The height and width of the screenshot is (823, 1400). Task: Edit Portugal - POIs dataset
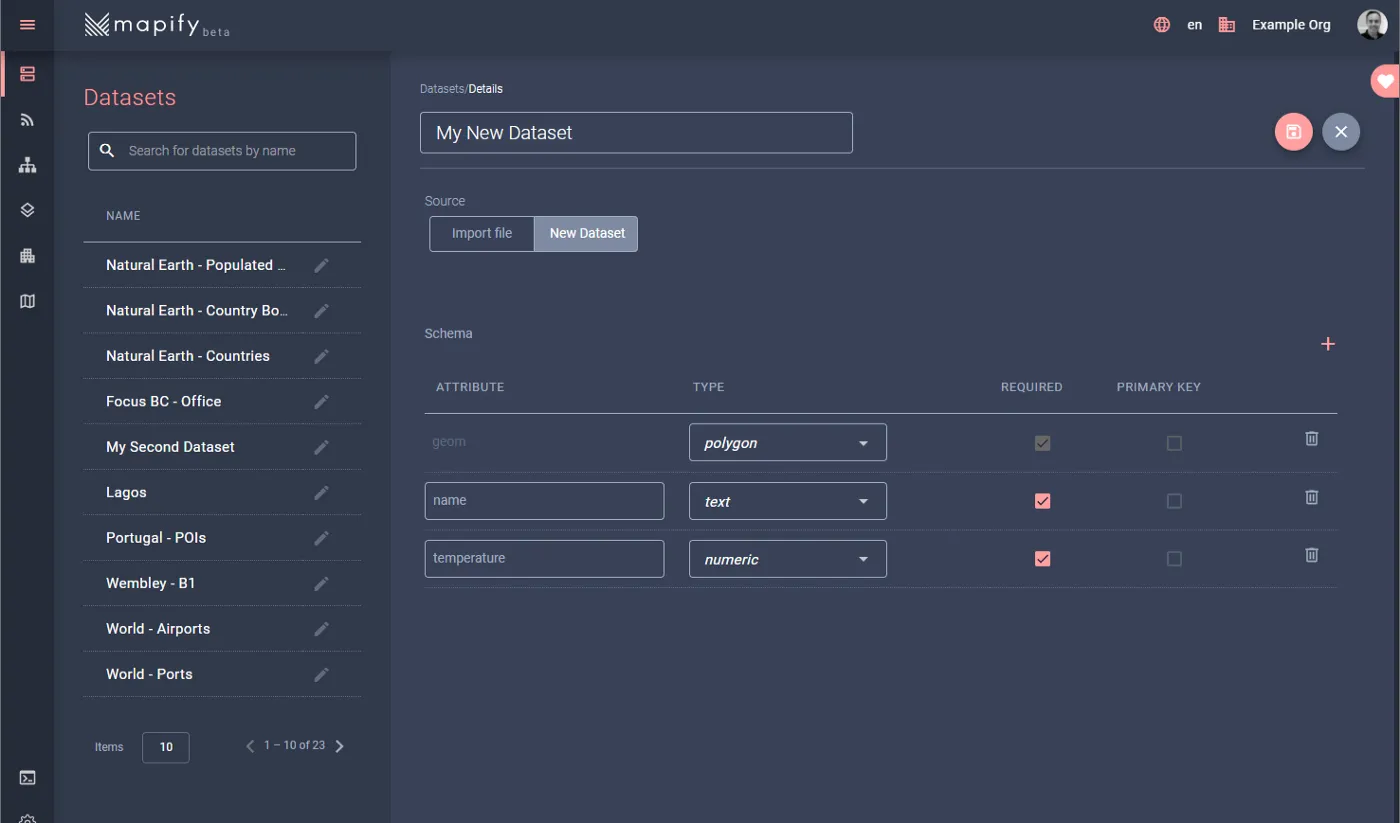click(321, 538)
